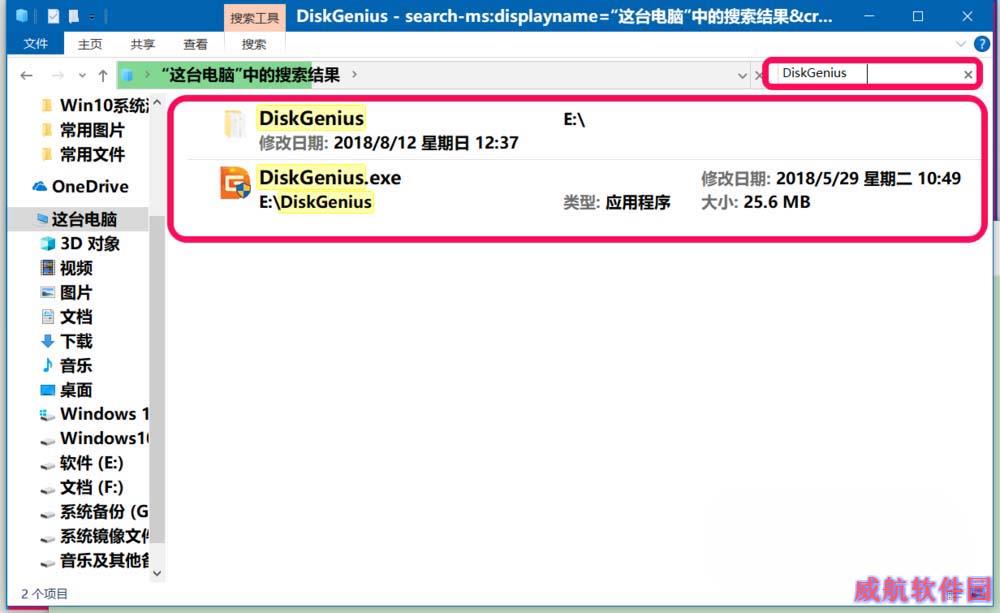Expand the breadcrumb chevron after 搜索结果
The height and width of the screenshot is (613, 1000).
pos(355,75)
